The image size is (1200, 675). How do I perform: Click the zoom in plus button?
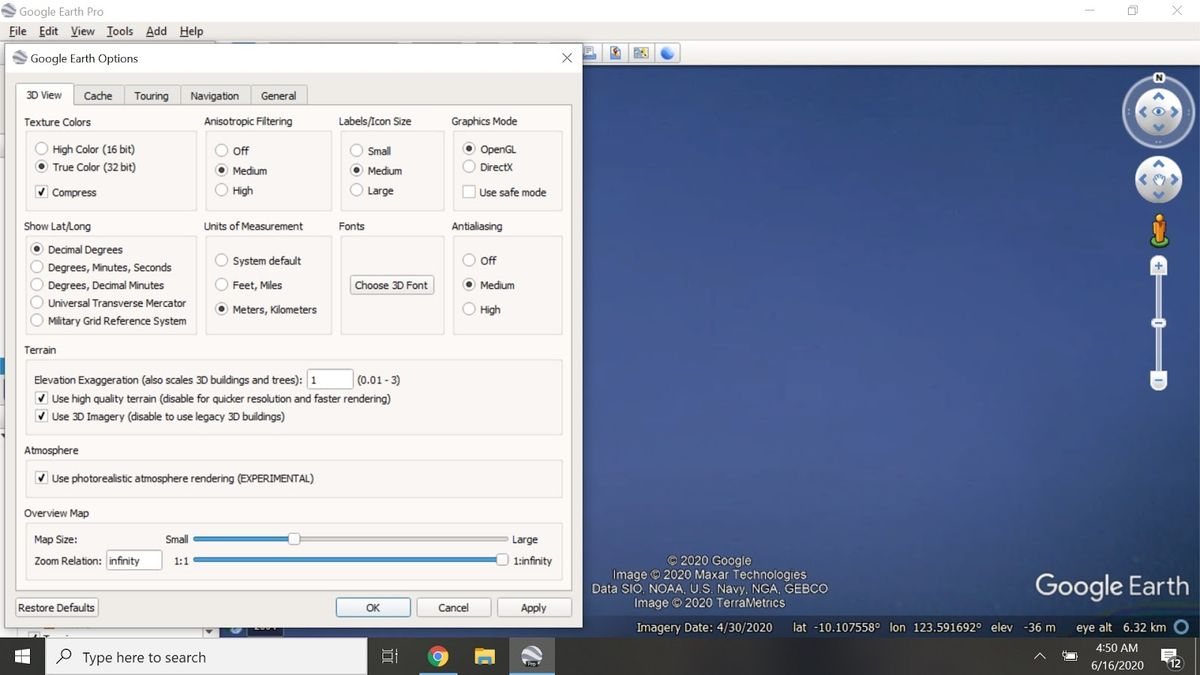1159,266
